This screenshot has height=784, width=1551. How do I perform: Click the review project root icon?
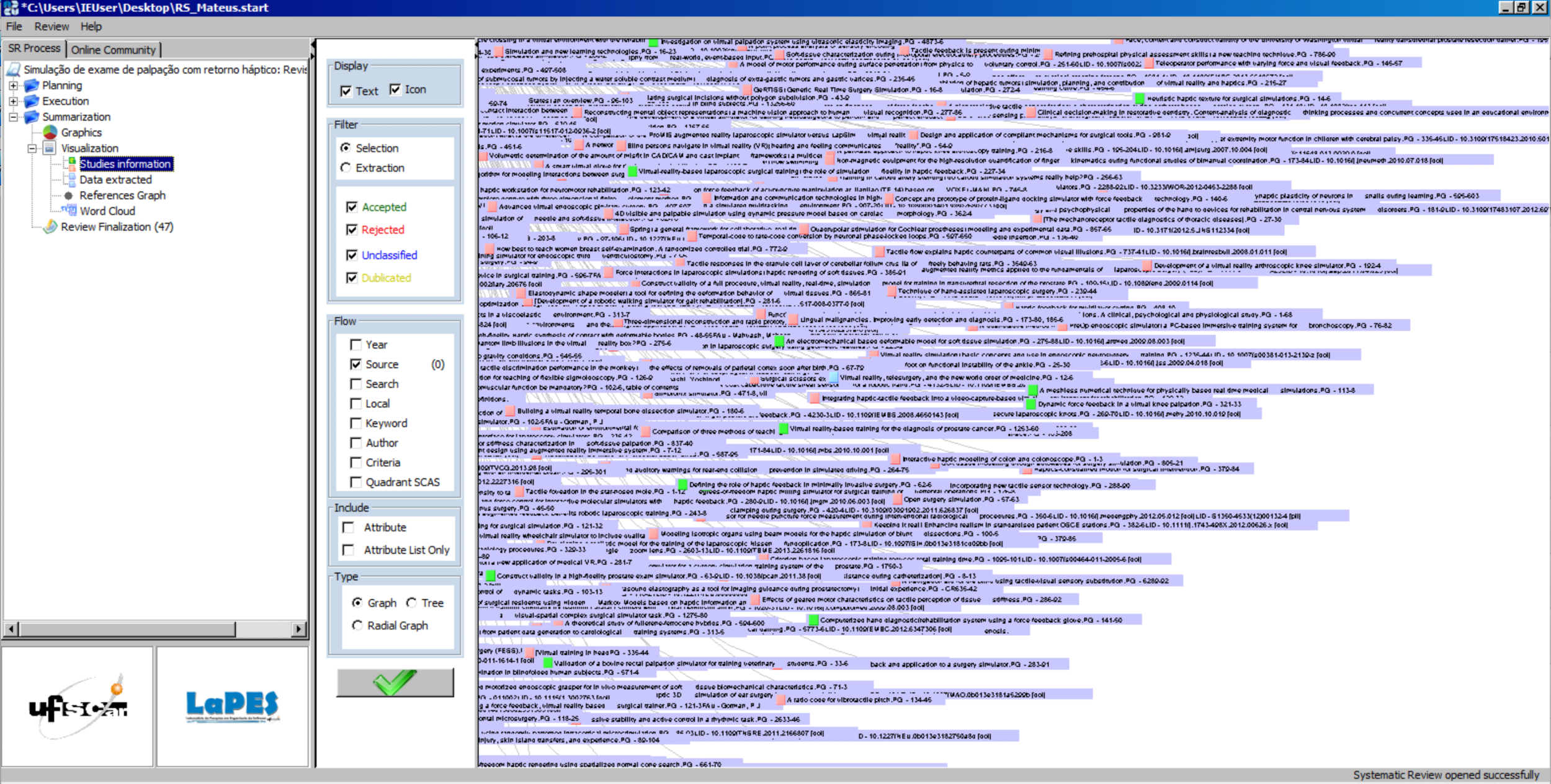click(x=14, y=69)
